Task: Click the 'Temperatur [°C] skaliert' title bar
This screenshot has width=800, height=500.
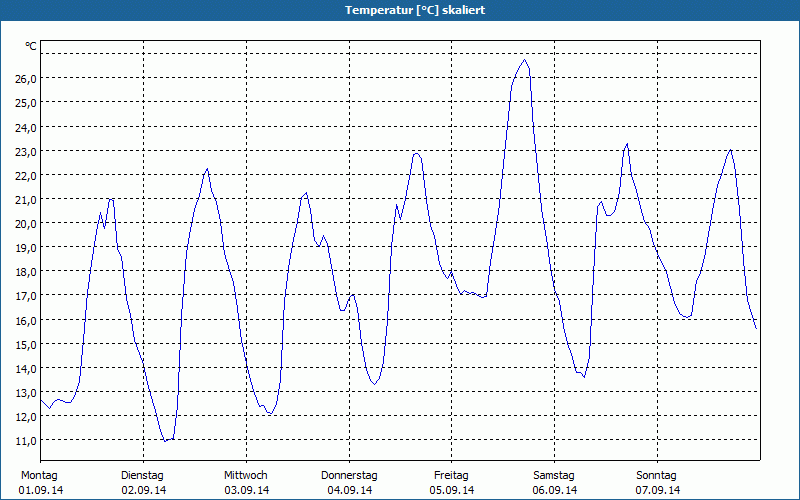Action: 400,10
